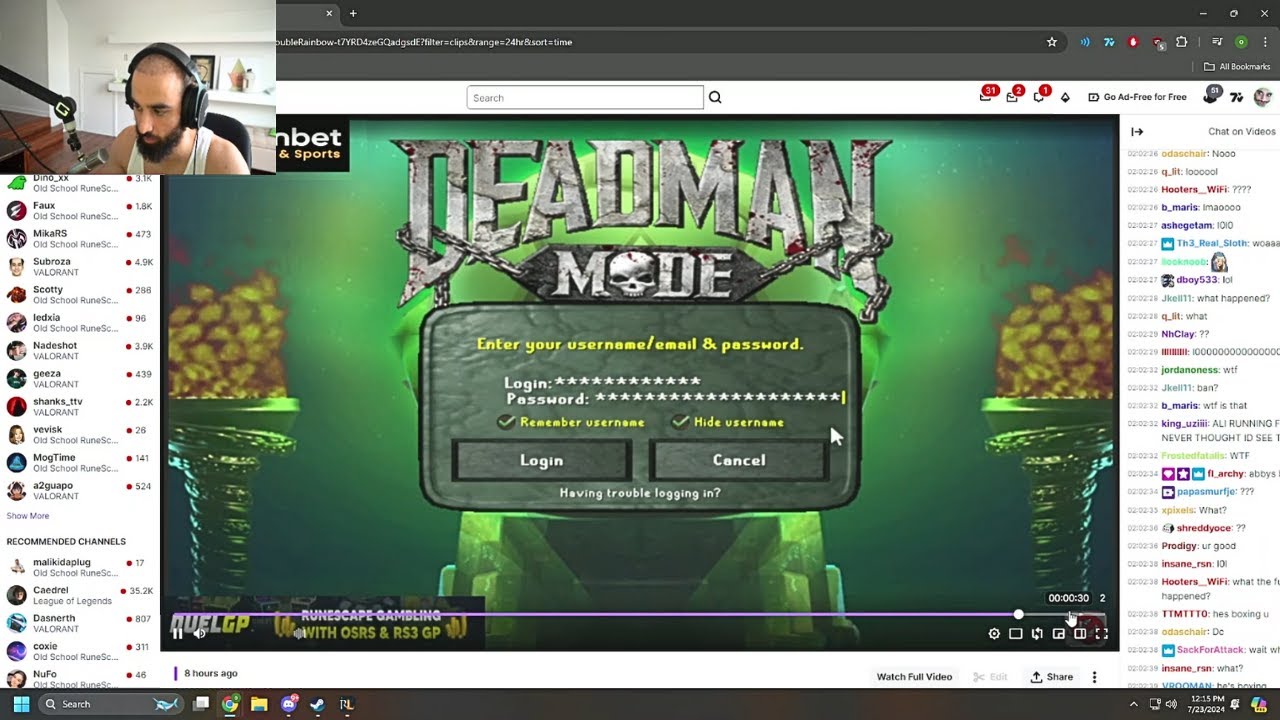The height and width of the screenshot is (720, 1280).
Task: Open Chrome Extensions puzzle icon
Action: (x=1182, y=42)
